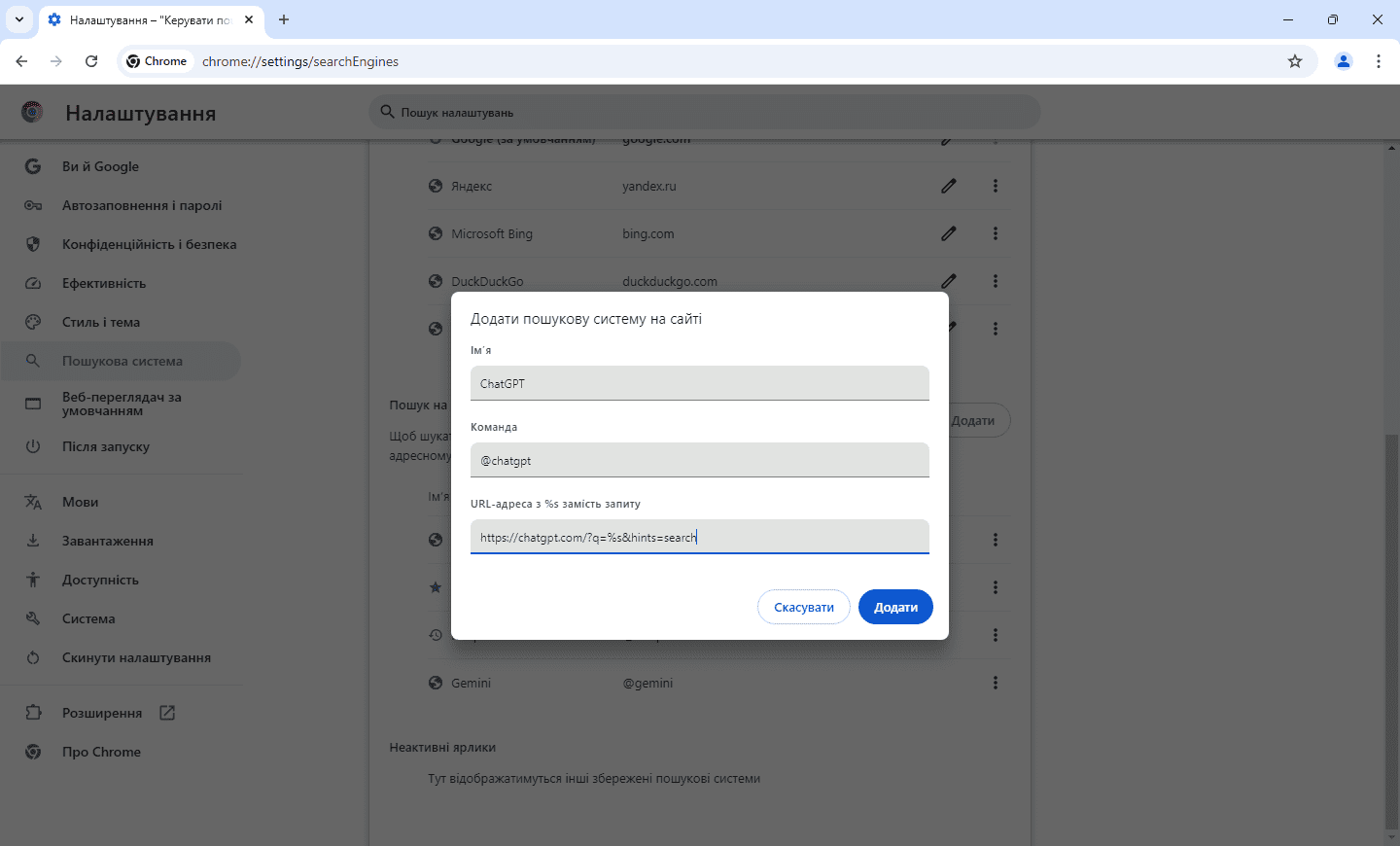The image size is (1400, 846).
Task: Open the tab search dropdown arrow
Action: coord(19,19)
